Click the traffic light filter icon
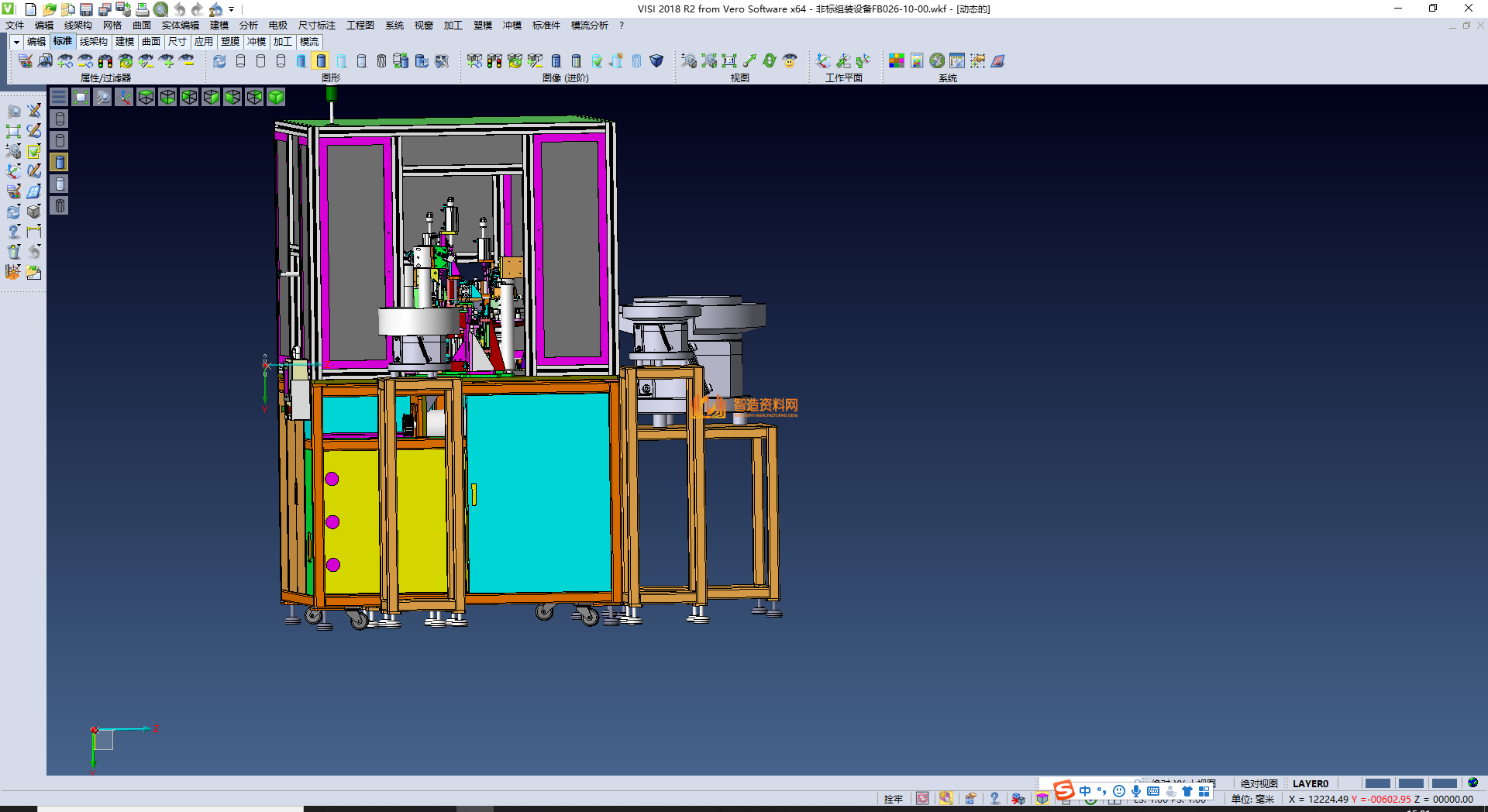The image size is (1488, 812). [x=105, y=61]
